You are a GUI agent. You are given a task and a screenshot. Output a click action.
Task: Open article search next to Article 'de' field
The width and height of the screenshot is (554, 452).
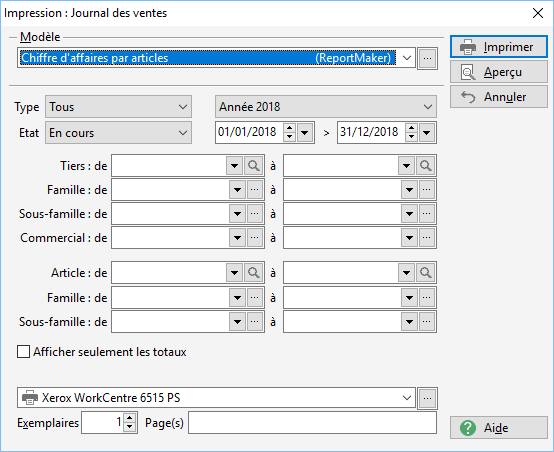(x=254, y=272)
